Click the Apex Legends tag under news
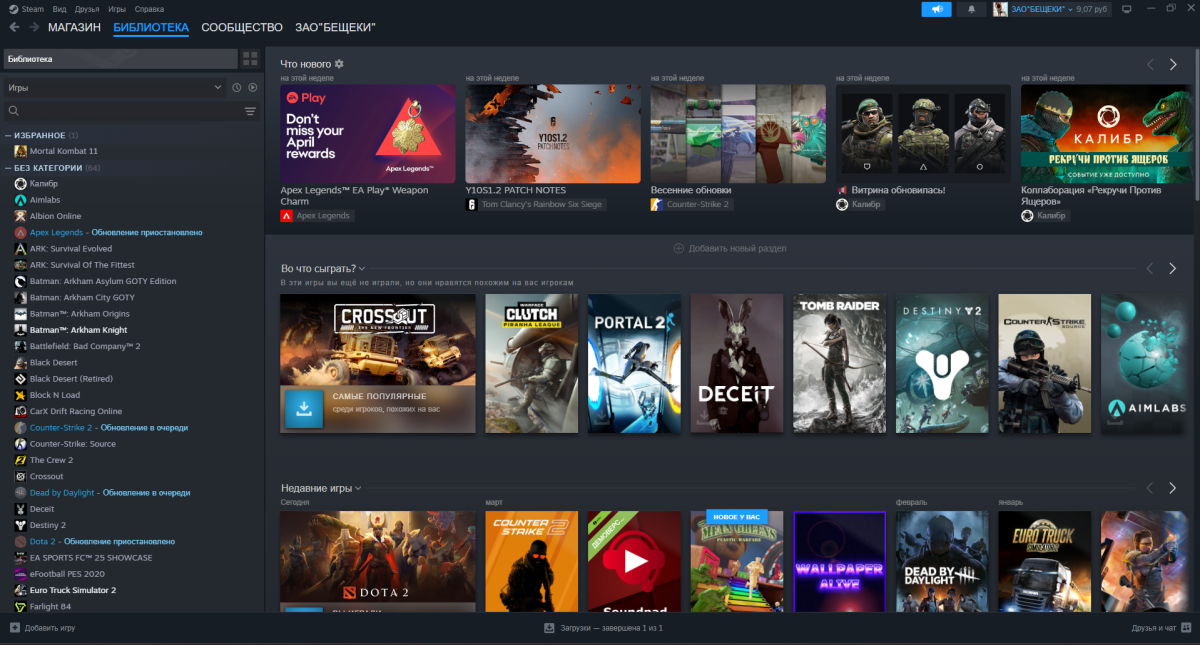 click(317, 215)
